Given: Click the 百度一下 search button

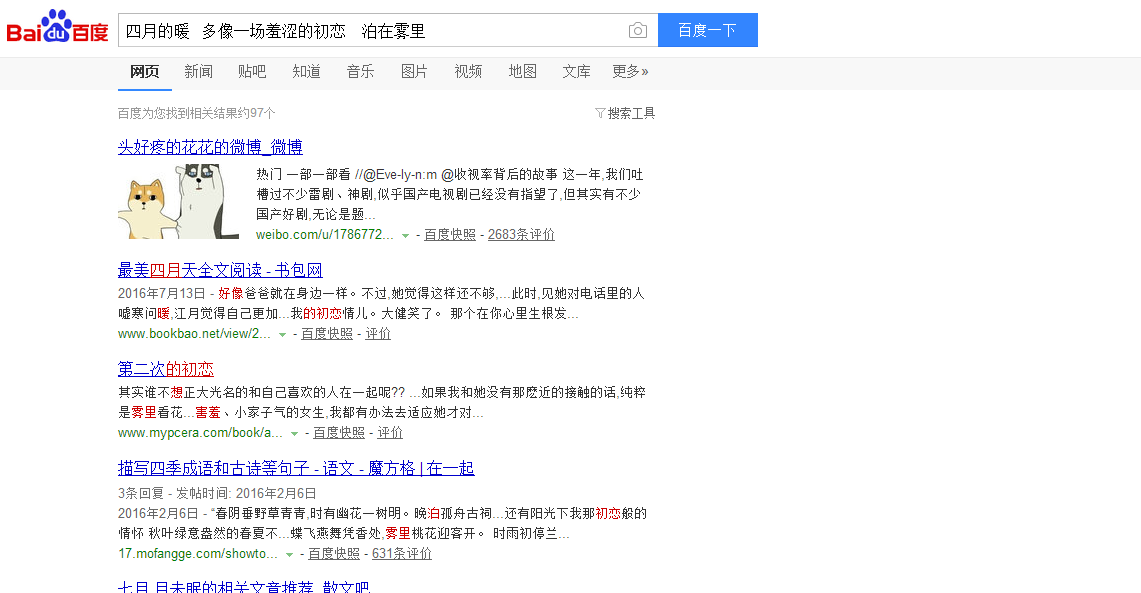Looking at the screenshot, I should (x=707, y=30).
